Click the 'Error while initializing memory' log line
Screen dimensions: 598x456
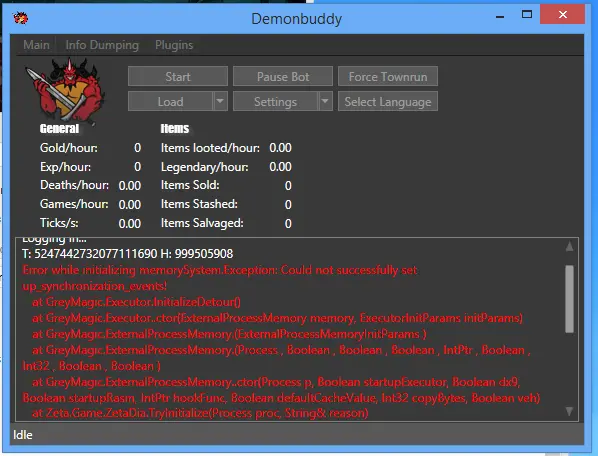[x=220, y=278]
